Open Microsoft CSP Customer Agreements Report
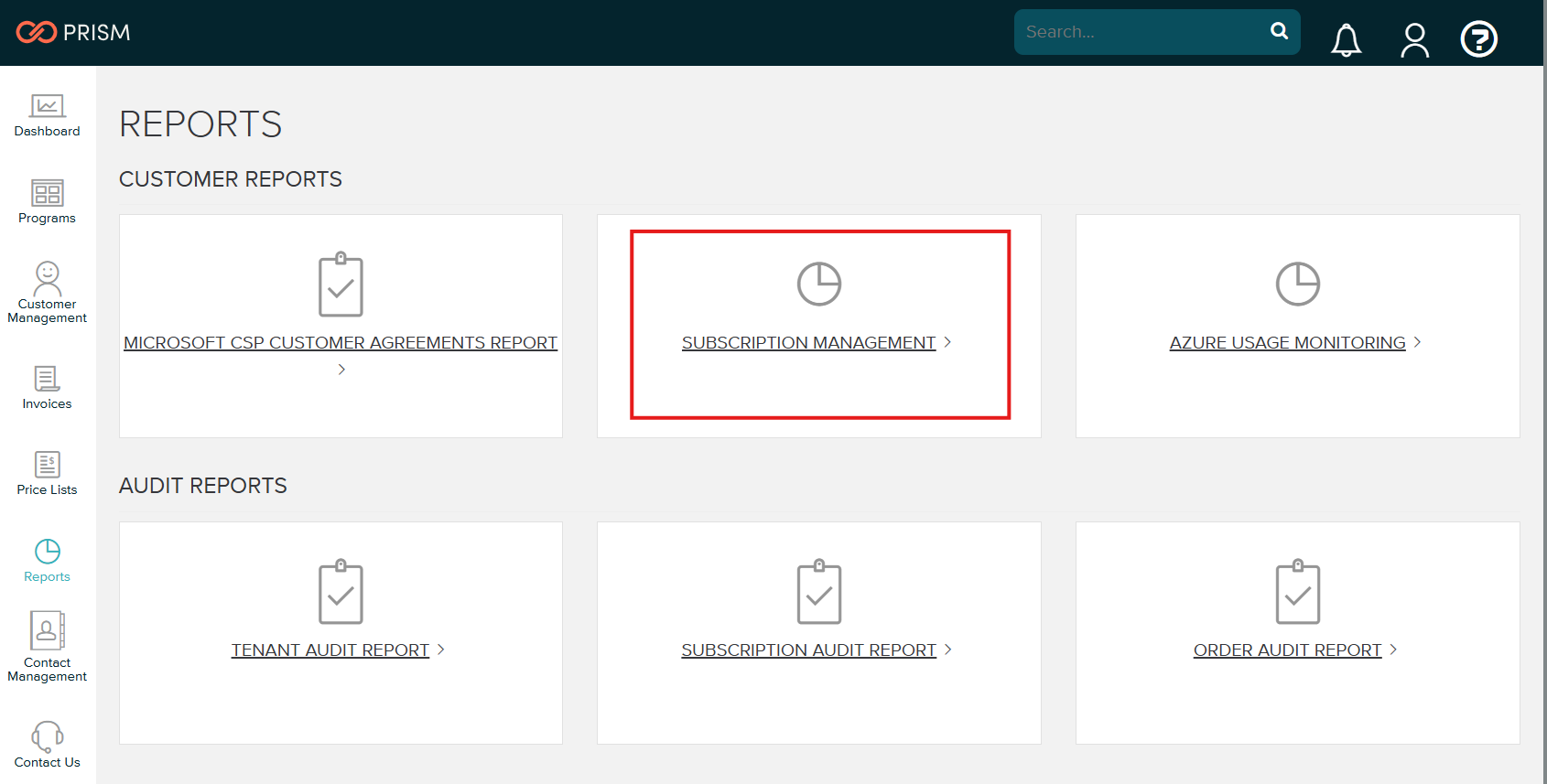Image resolution: width=1547 pixels, height=784 pixels. coord(341,343)
